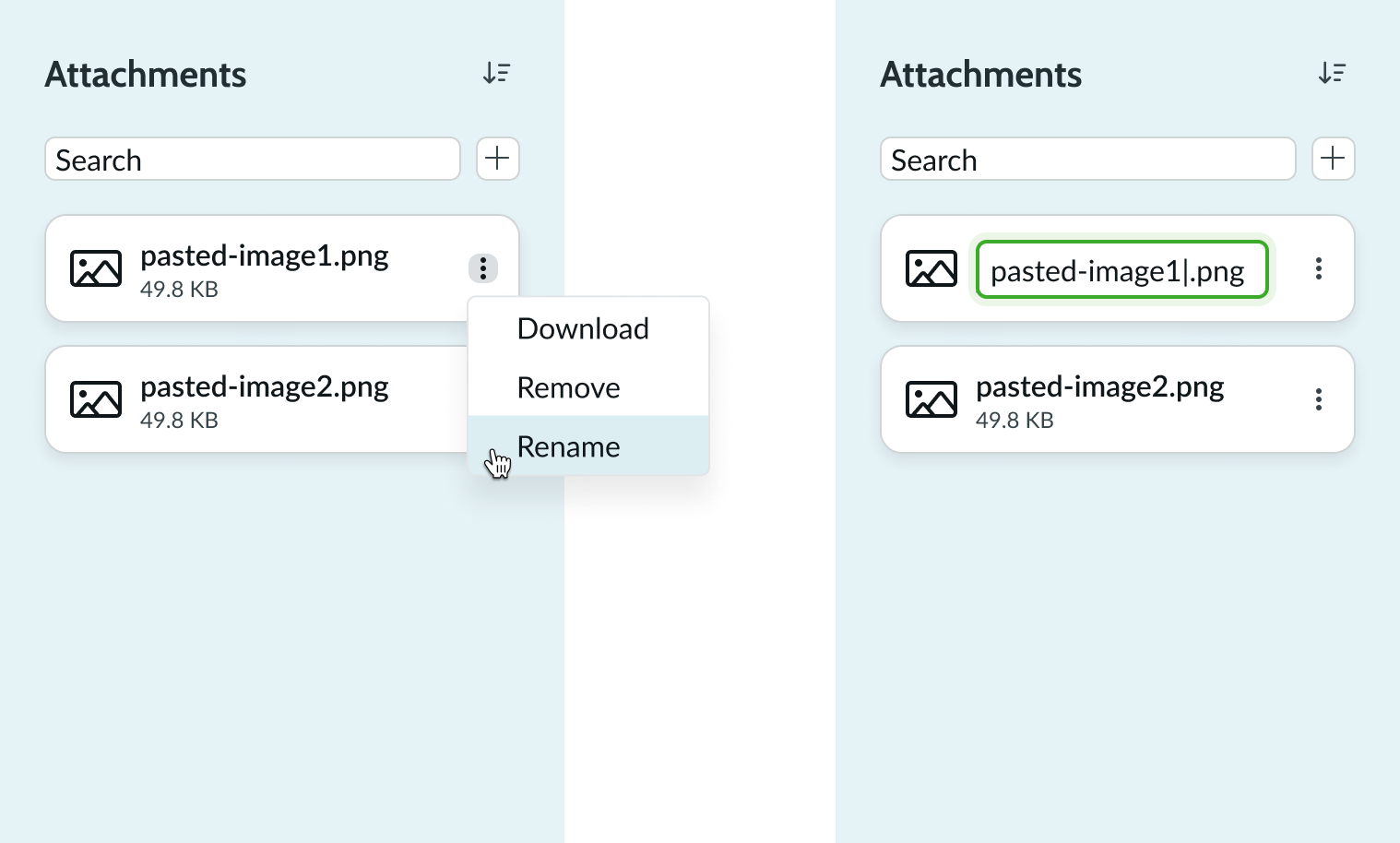
Task: Click the Attachments heading on the left
Action: pos(145,74)
